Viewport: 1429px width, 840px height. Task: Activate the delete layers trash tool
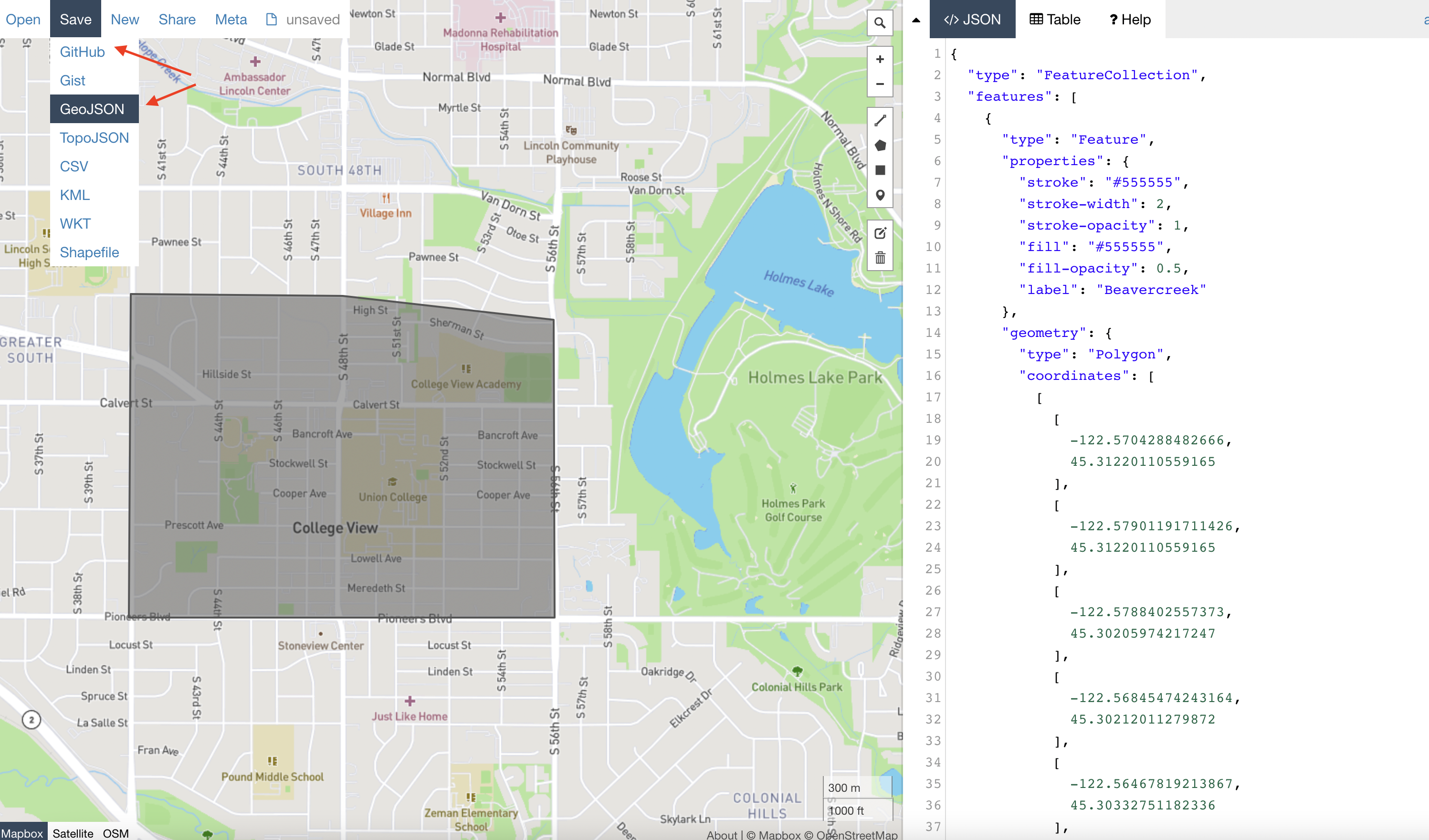coord(880,258)
